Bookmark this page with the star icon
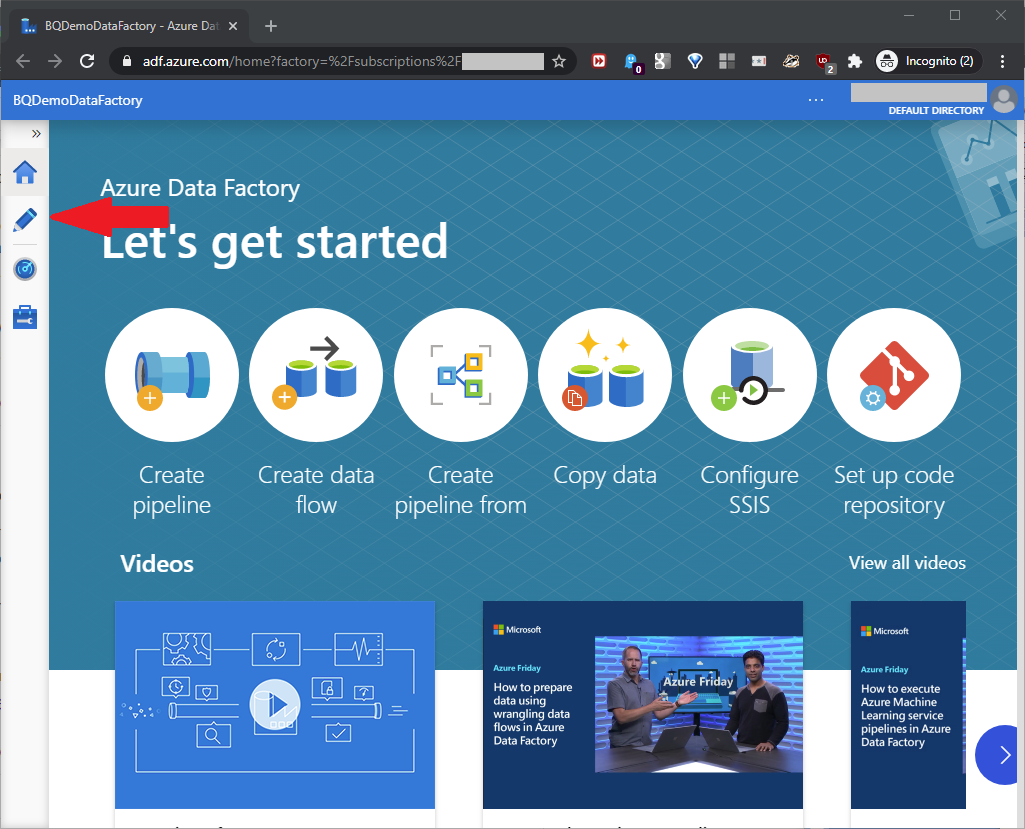Viewport: 1025px width, 829px height. pos(559,61)
